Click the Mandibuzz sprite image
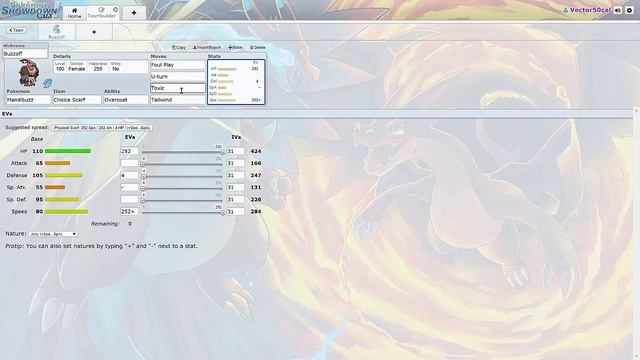Screen dimensions: 640x360 pyautogui.click(x=29, y=73)
